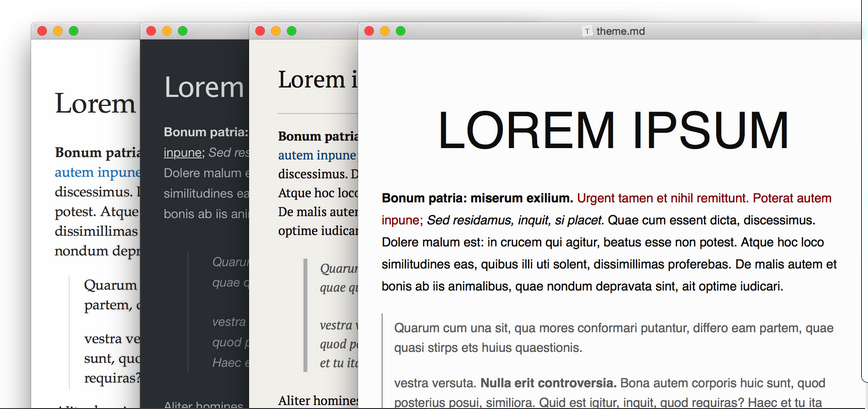Open underlined 'inpune' link in dark window

pos(182,153)
